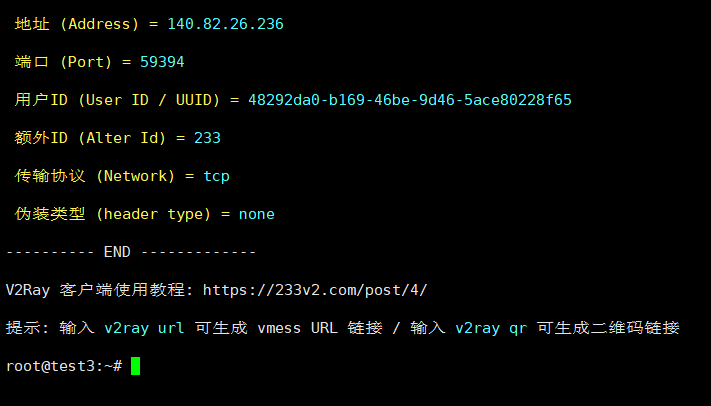The height and width of the screenshot is (406, 711).
Task: Click the port number 59394
Action: 162,62
